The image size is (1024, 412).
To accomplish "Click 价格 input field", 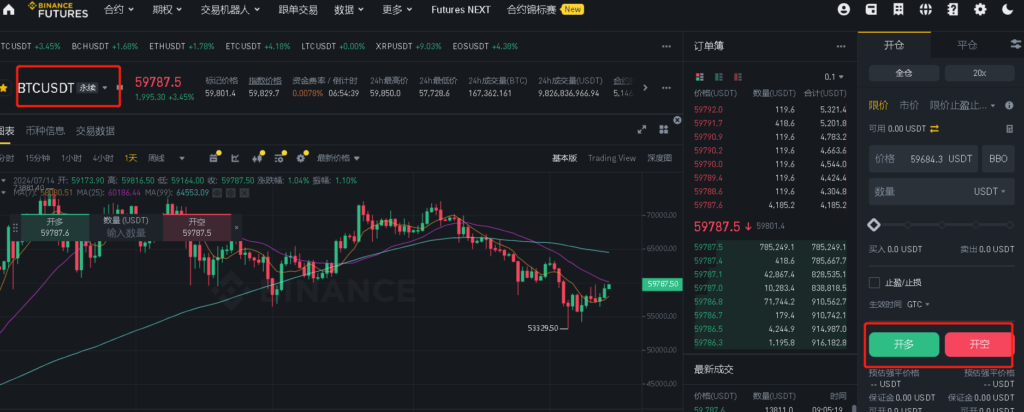I will point(923,159).
